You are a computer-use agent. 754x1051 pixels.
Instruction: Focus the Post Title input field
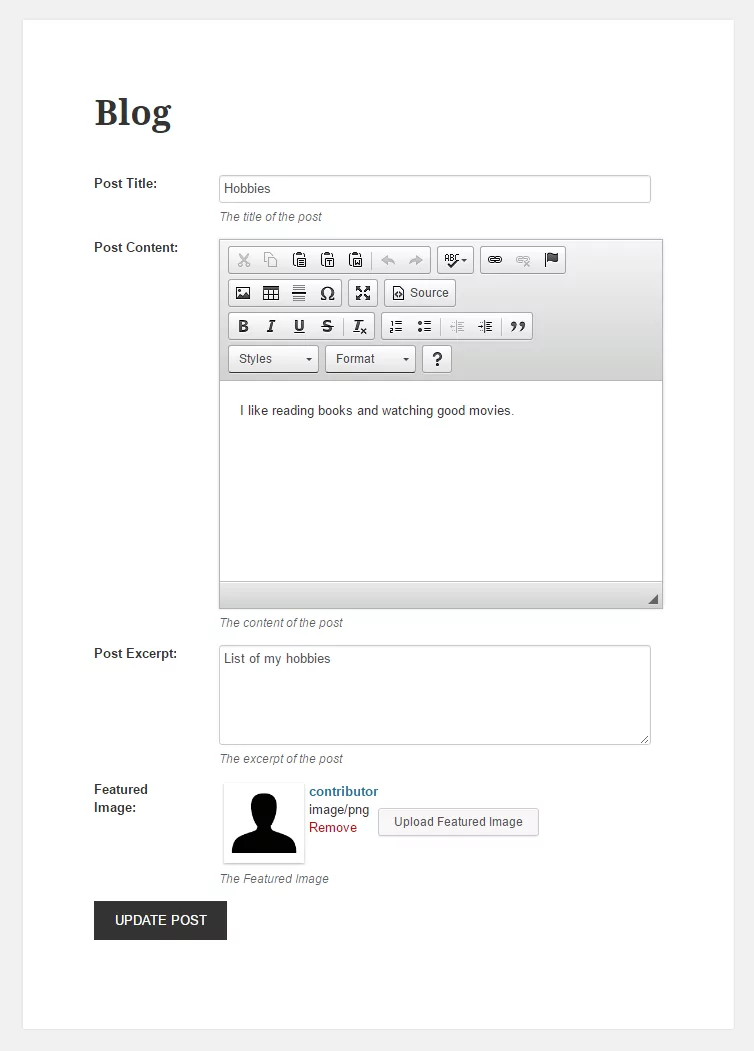click(x=435, y=189)
